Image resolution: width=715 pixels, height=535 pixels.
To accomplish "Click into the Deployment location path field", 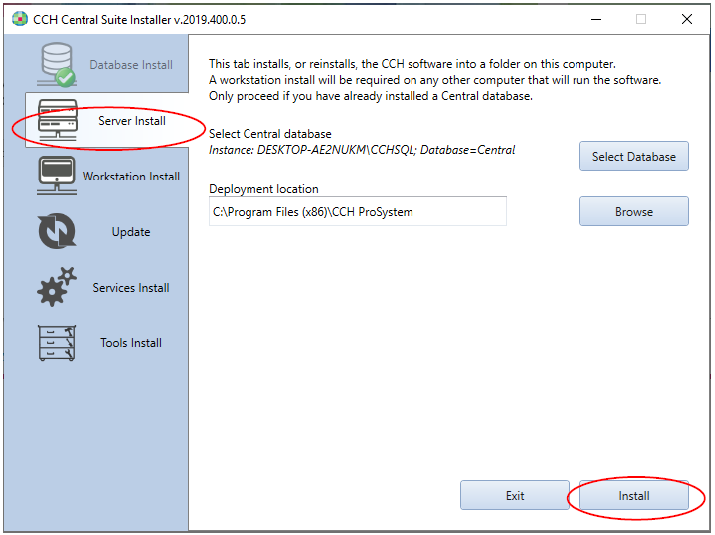I will pos(358,211).
